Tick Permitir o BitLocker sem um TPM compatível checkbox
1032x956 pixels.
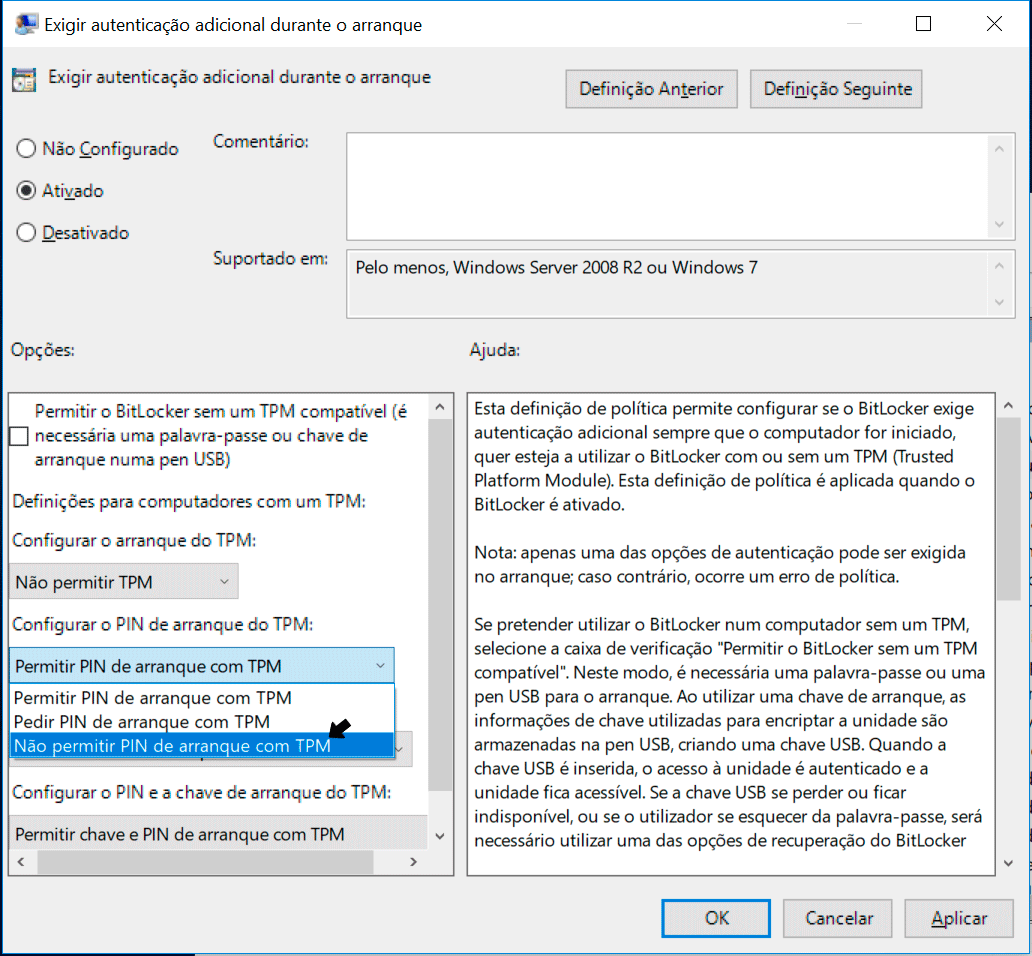19,436
